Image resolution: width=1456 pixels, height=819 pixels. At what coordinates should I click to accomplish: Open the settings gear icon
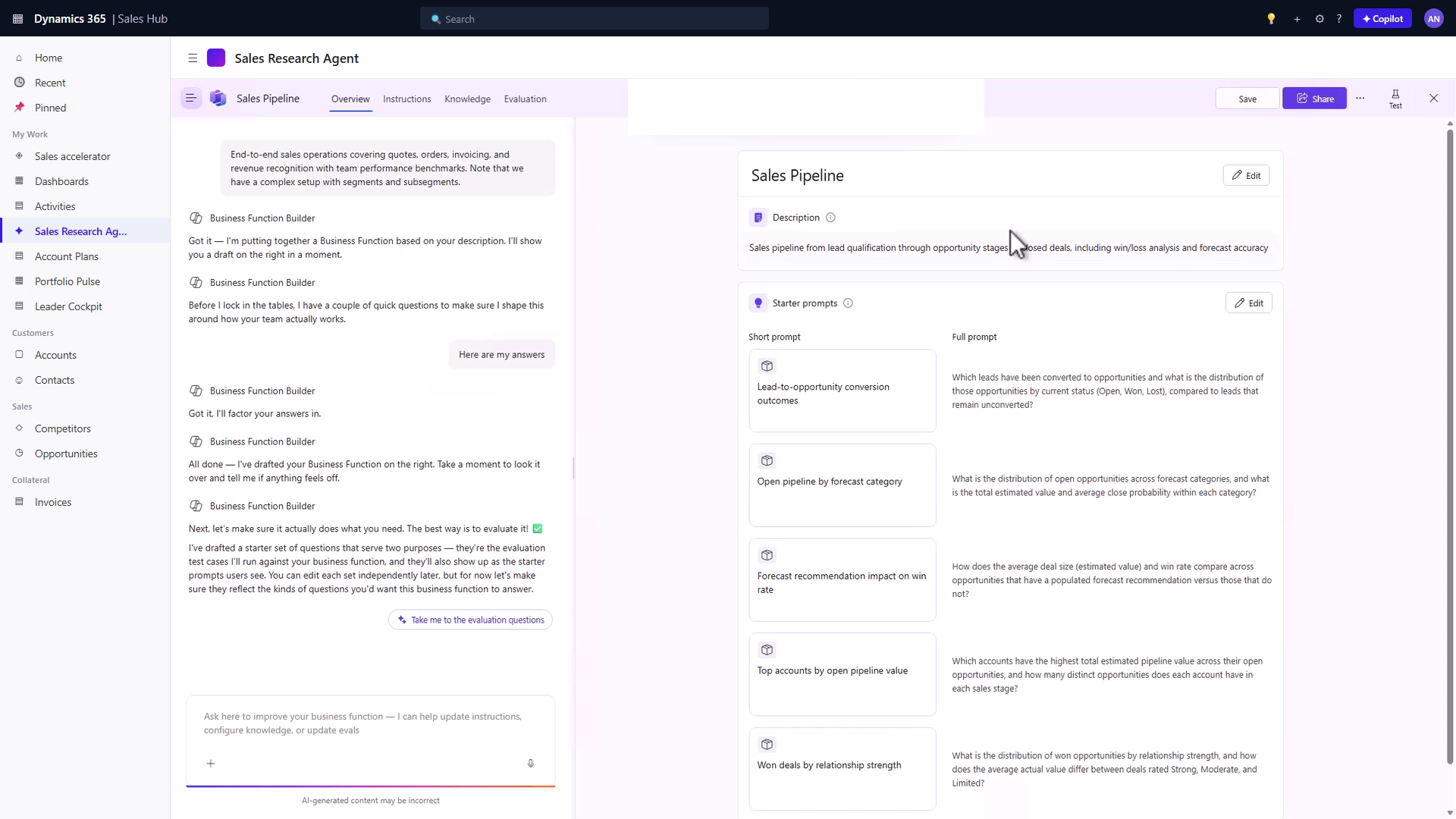coord(1319,19)
